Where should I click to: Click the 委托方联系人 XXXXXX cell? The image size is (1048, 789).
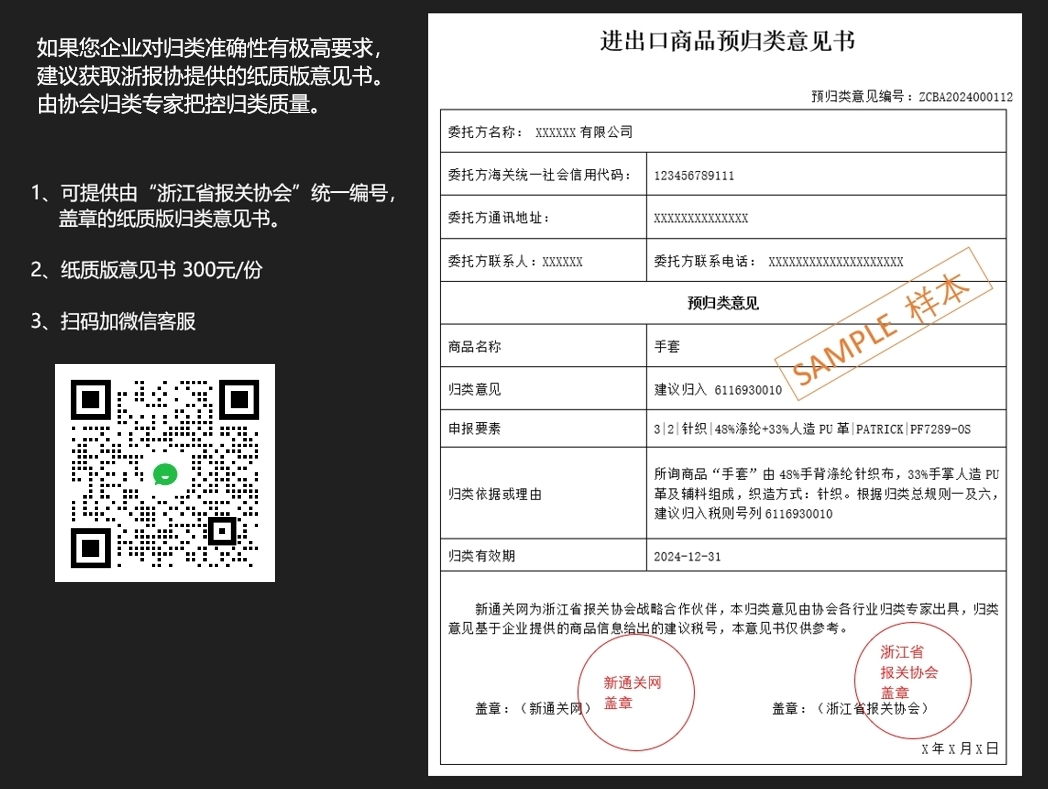pos(543,261)
